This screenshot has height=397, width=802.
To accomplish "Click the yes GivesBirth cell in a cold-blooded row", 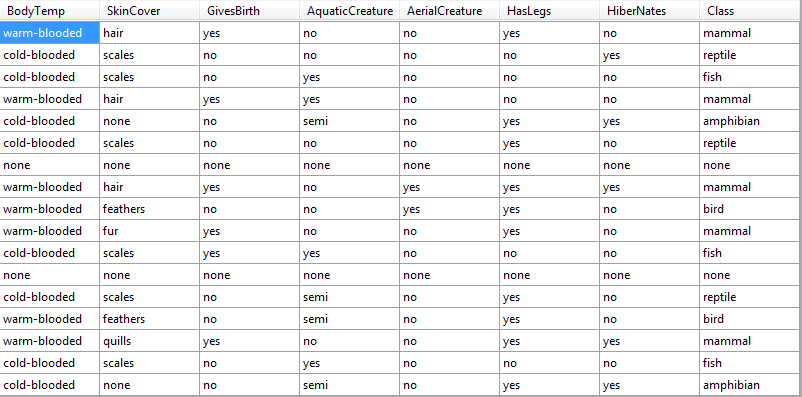I will [x=250, y=253].
